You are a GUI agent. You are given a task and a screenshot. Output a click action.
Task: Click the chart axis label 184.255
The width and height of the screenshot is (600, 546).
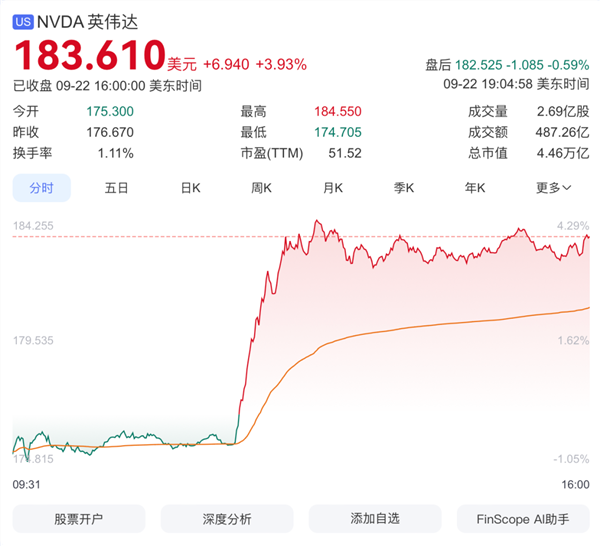[33, 226]
